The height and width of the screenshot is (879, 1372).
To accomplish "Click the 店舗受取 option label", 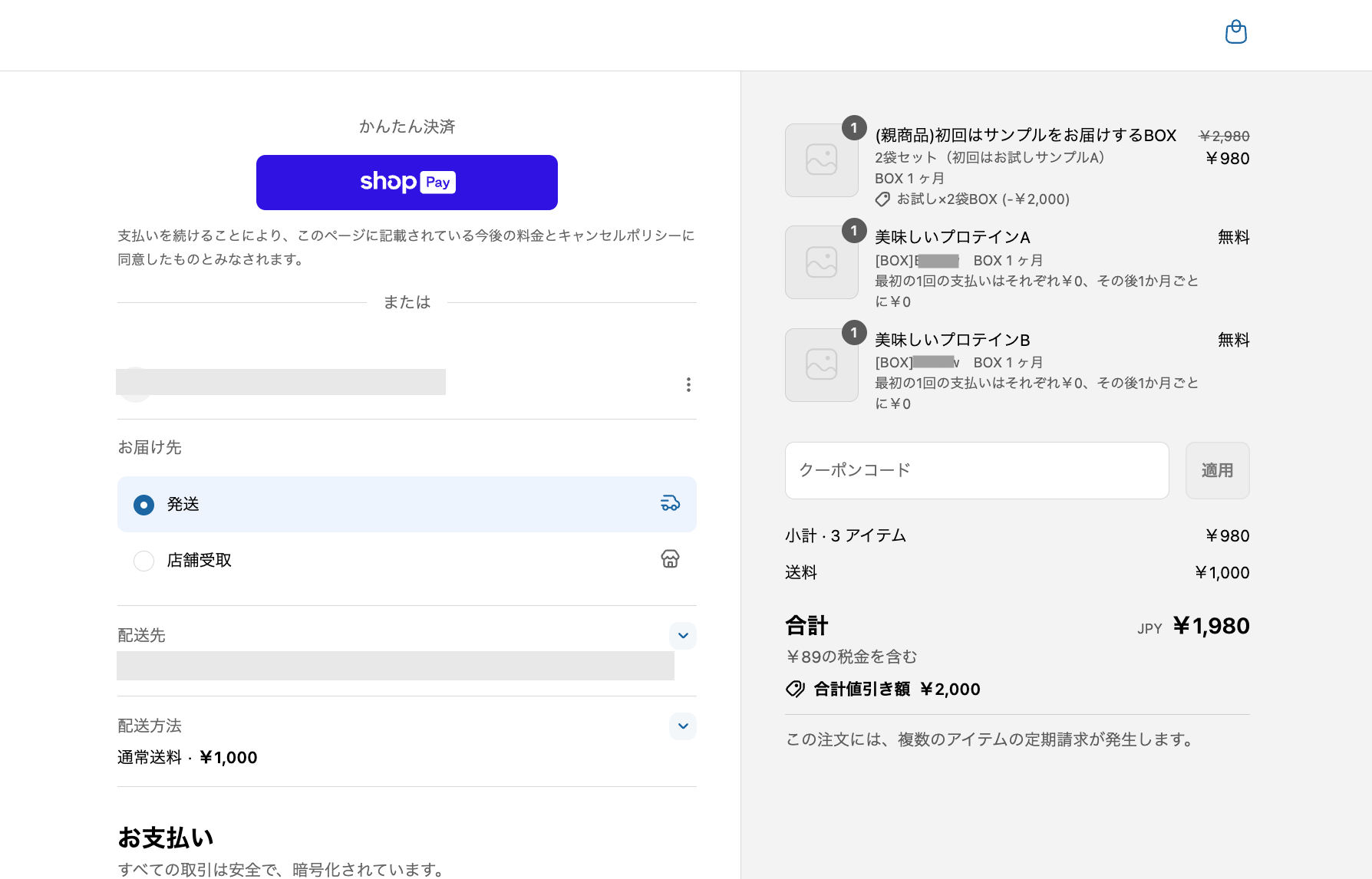I will click(x=200, y=561).
